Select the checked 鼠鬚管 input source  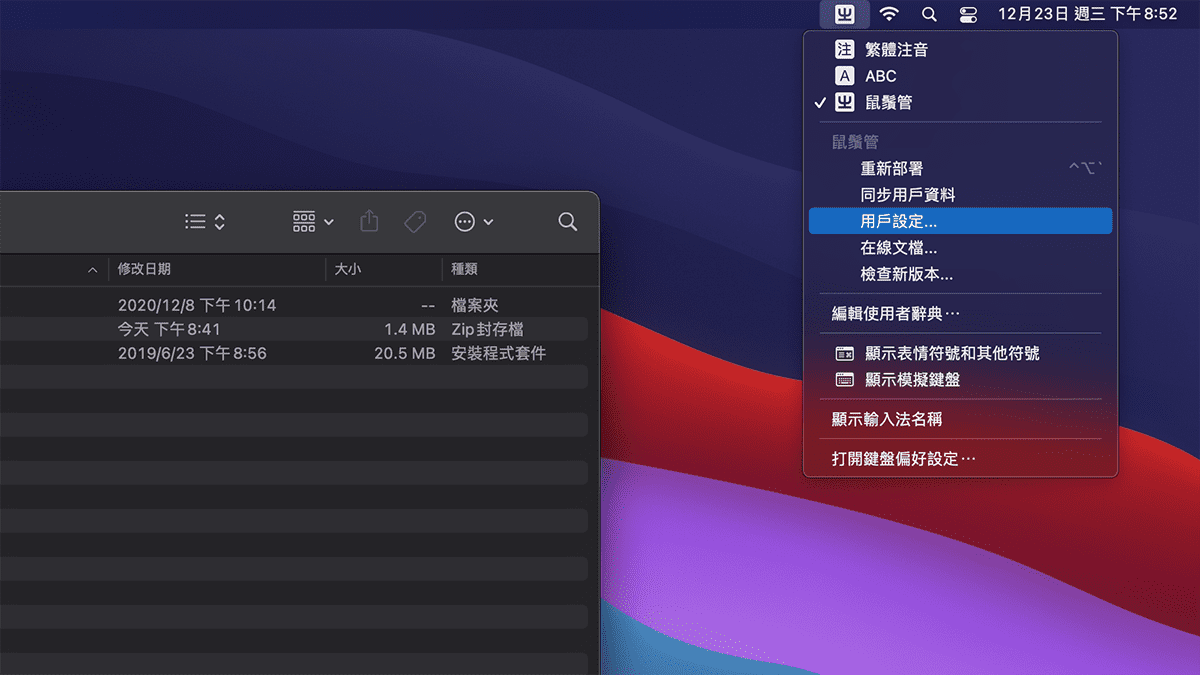click(x=888, y=102)
